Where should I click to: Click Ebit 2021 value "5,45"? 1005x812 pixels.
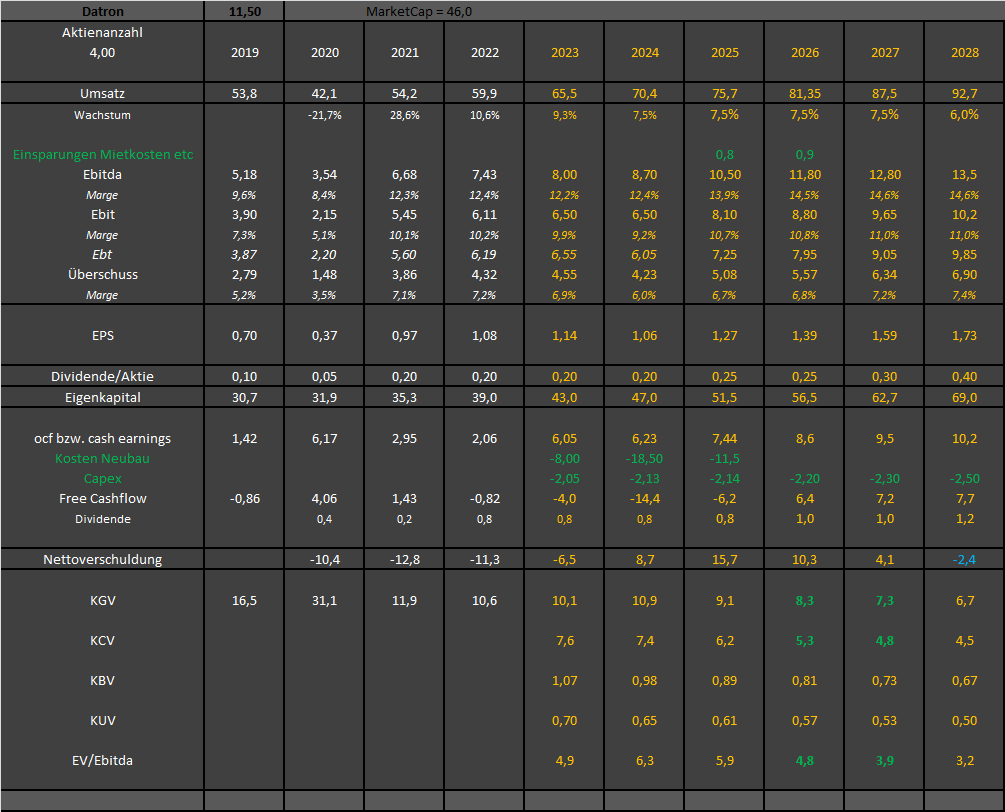[x=404, y=215]
